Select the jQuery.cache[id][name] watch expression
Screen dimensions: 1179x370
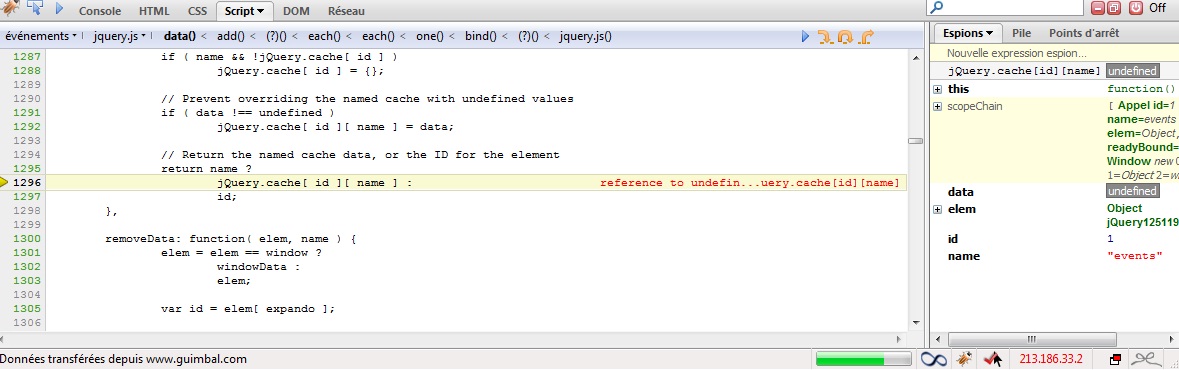coord(1024,71)
